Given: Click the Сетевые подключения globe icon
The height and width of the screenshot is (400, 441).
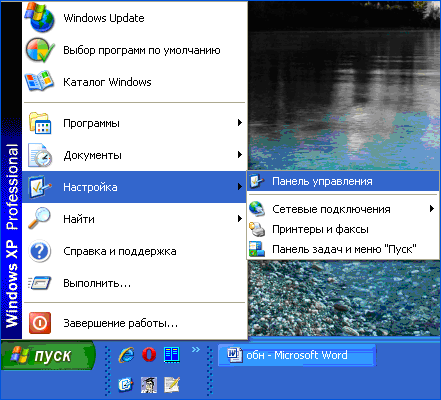Looking at the screenshot, I should click(257, 209).
